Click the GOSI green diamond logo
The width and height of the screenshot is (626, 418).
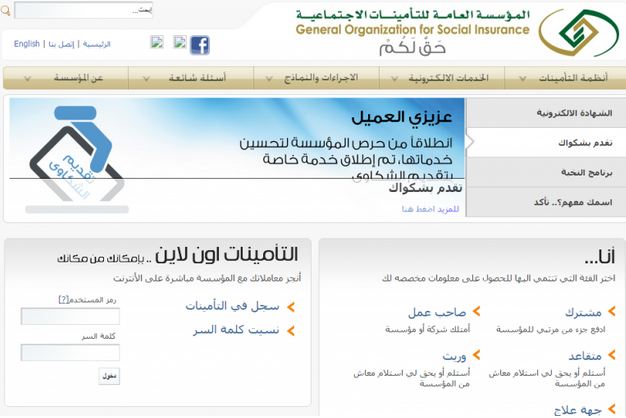[x=571, y=33]
